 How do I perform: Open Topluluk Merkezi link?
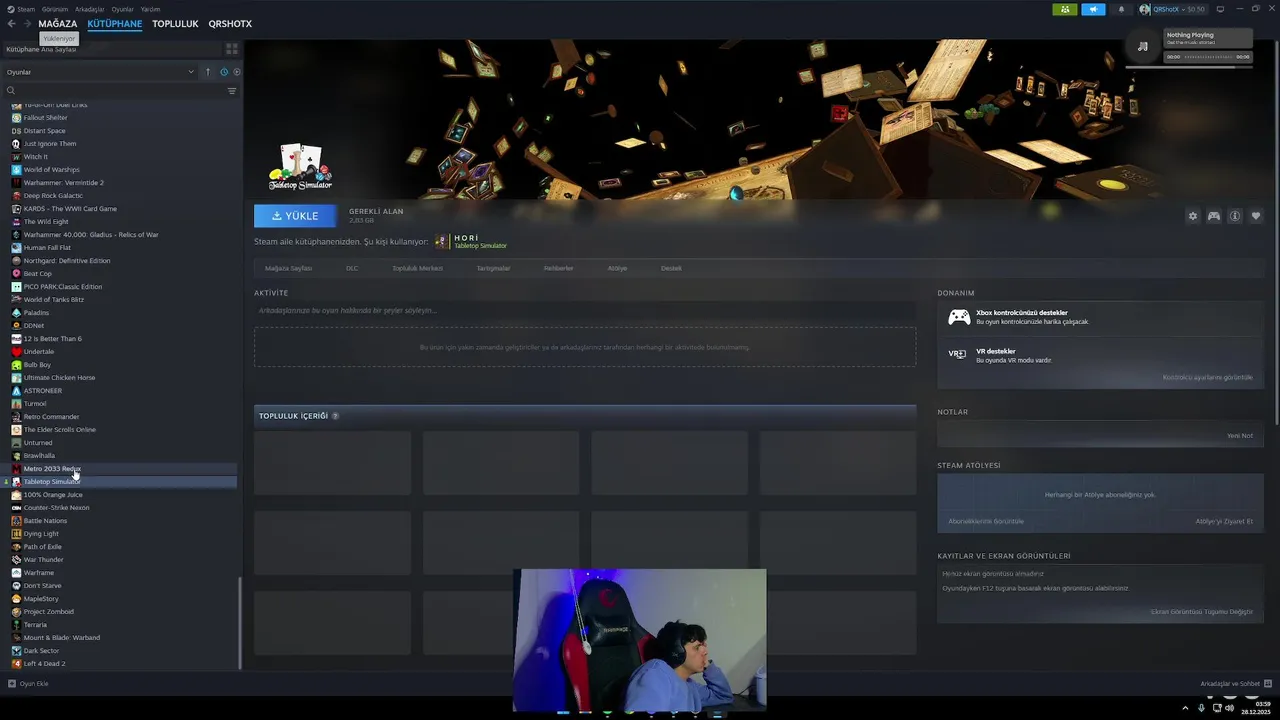click(417, 268)
